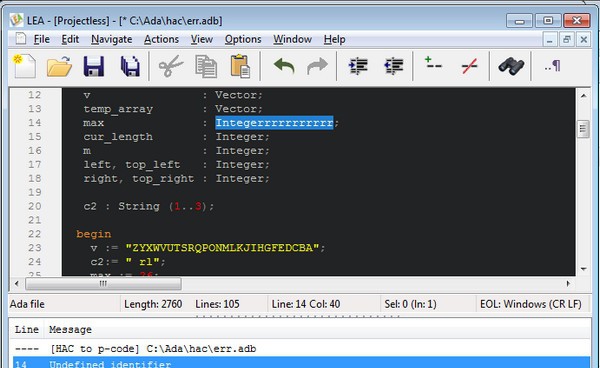This screenshot has width=600, height=368.
Task: Create a new file via toolbar icon
Action: [25, 66]
